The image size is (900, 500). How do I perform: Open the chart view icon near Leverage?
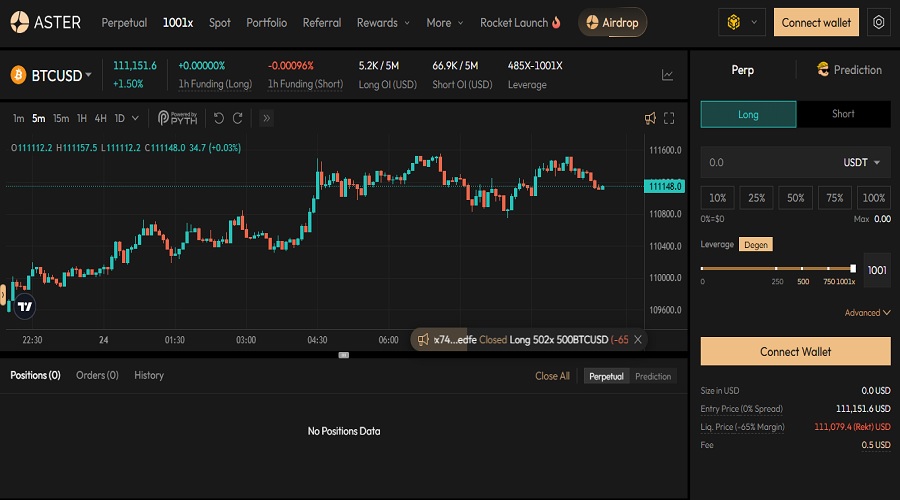[x=667, y=75]
